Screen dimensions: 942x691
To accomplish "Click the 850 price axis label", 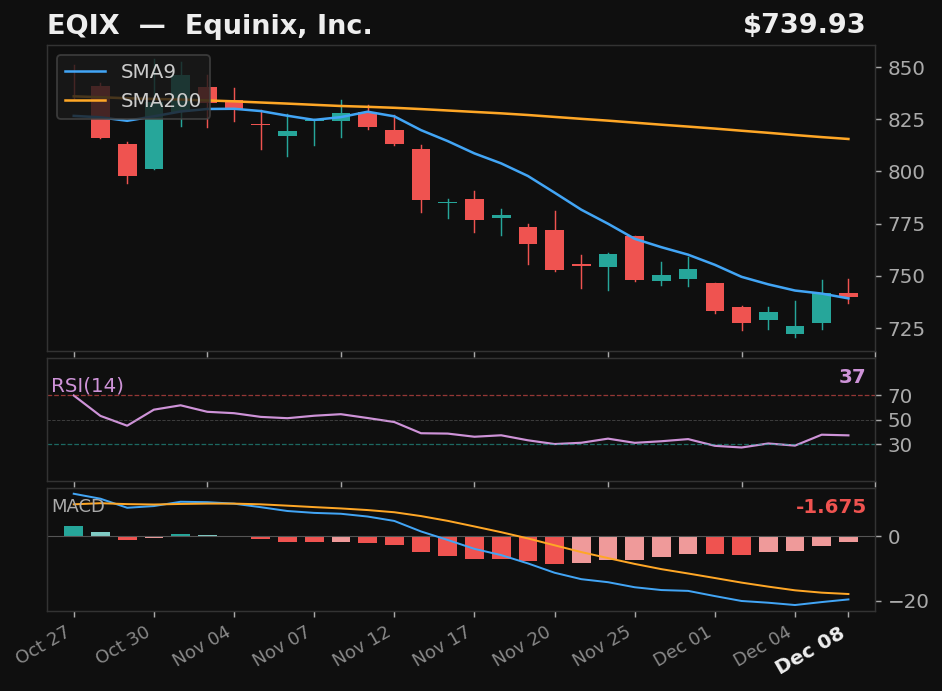I will (907, 68).
